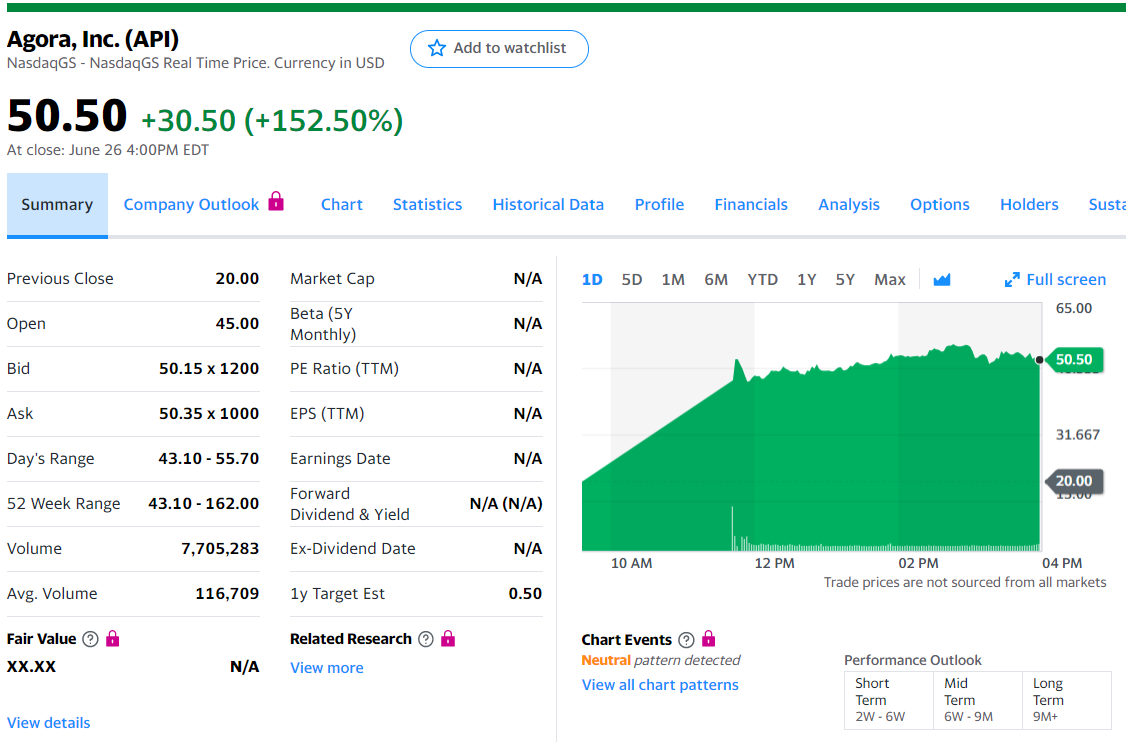
Task: Click the PE Ratio (TTM) label
Action: (345, 369)
